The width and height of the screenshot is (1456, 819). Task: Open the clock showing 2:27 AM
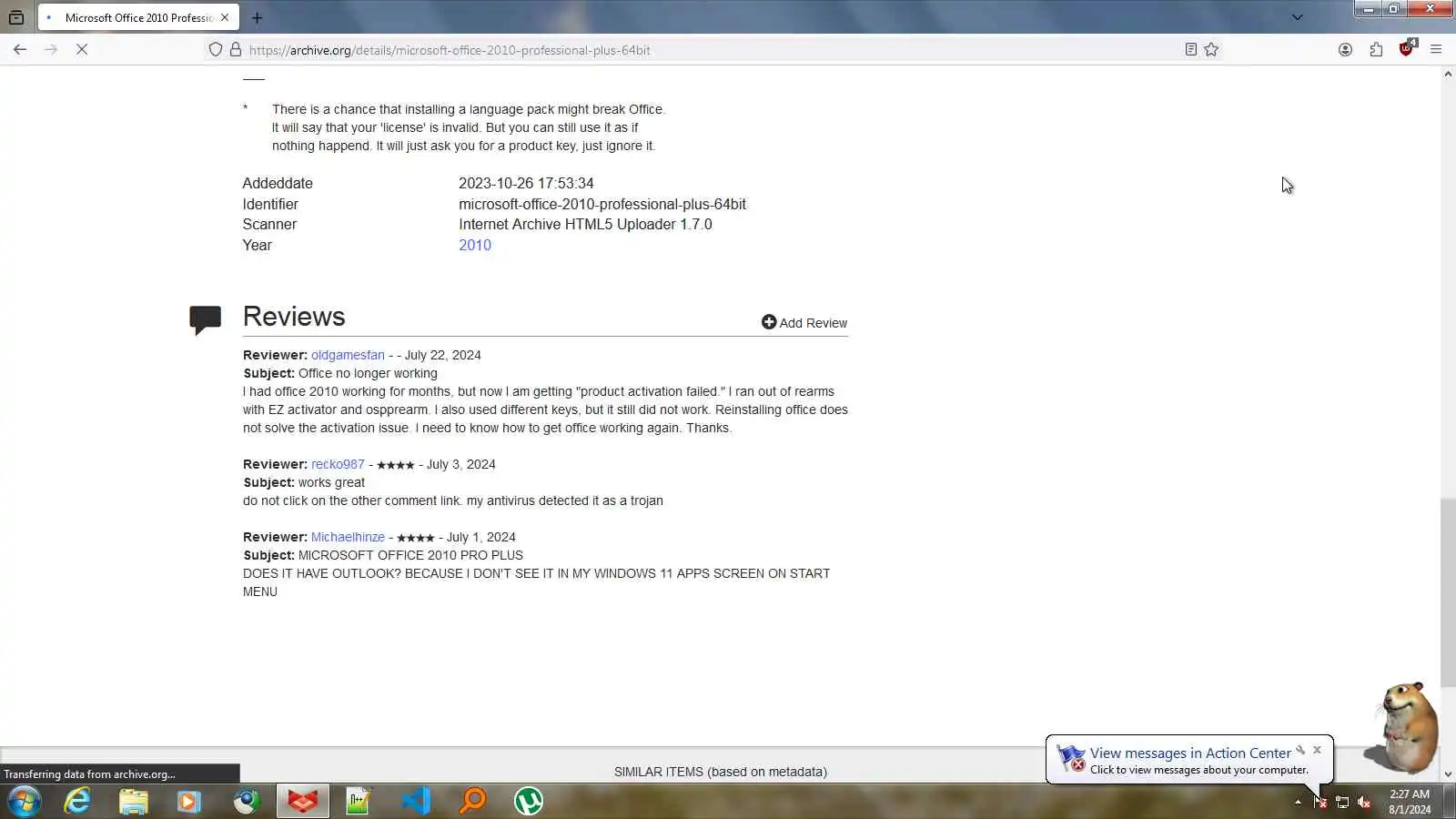(1410, 802)
